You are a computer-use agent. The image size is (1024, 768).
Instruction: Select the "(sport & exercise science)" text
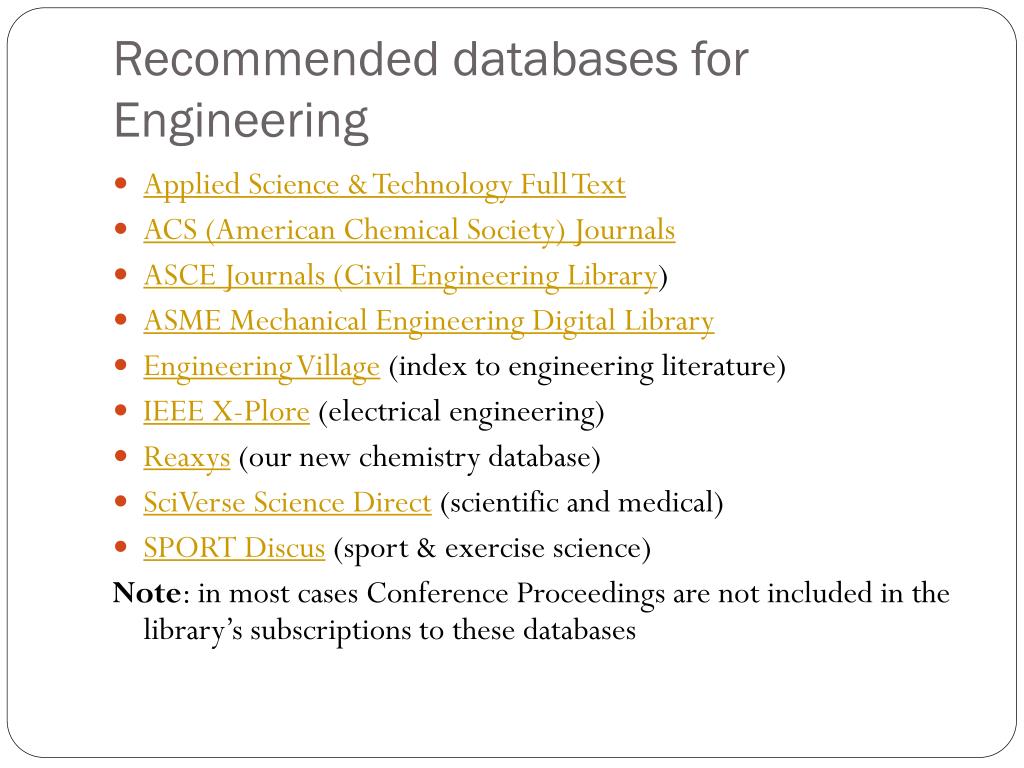click(x=492, y=548)
